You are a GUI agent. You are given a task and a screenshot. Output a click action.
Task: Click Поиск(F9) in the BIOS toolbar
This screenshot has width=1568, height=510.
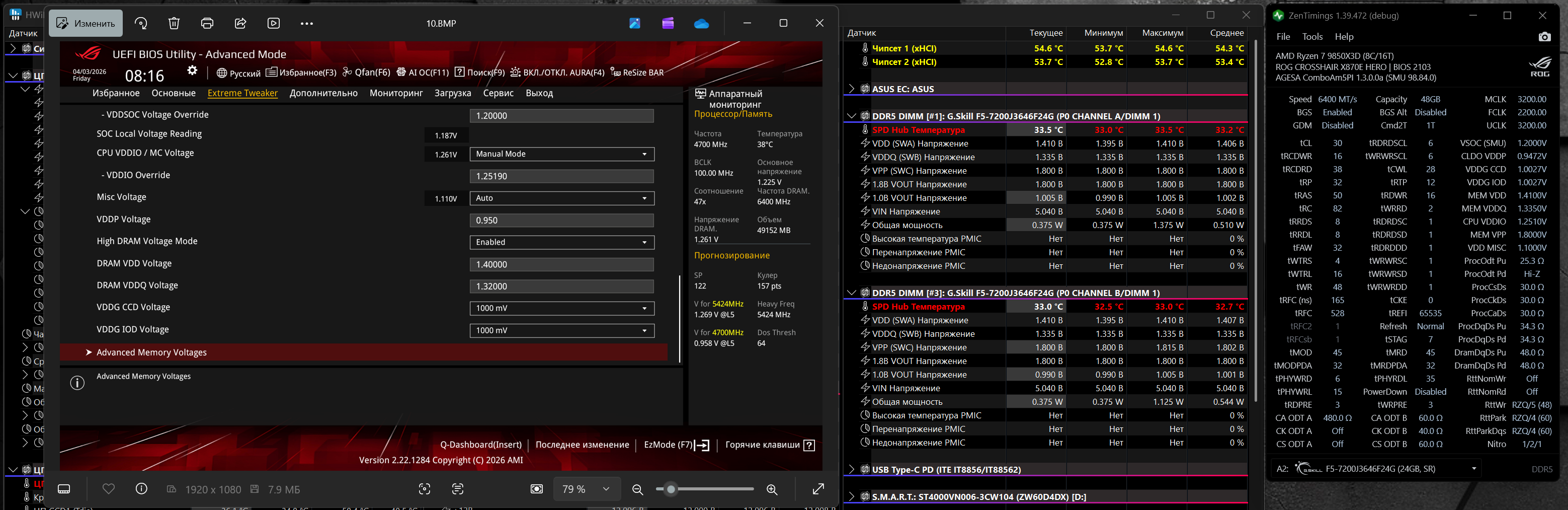click(x=479, y=72)
